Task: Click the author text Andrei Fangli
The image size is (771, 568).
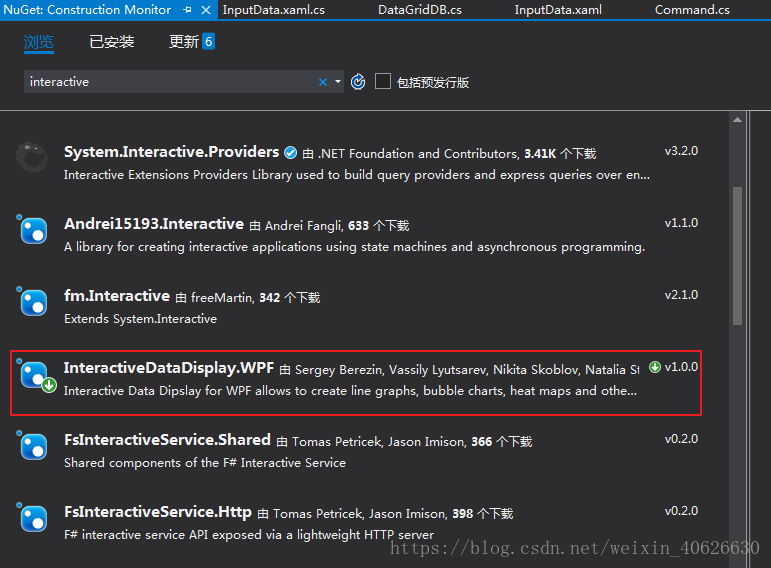Action: [303, 226]
